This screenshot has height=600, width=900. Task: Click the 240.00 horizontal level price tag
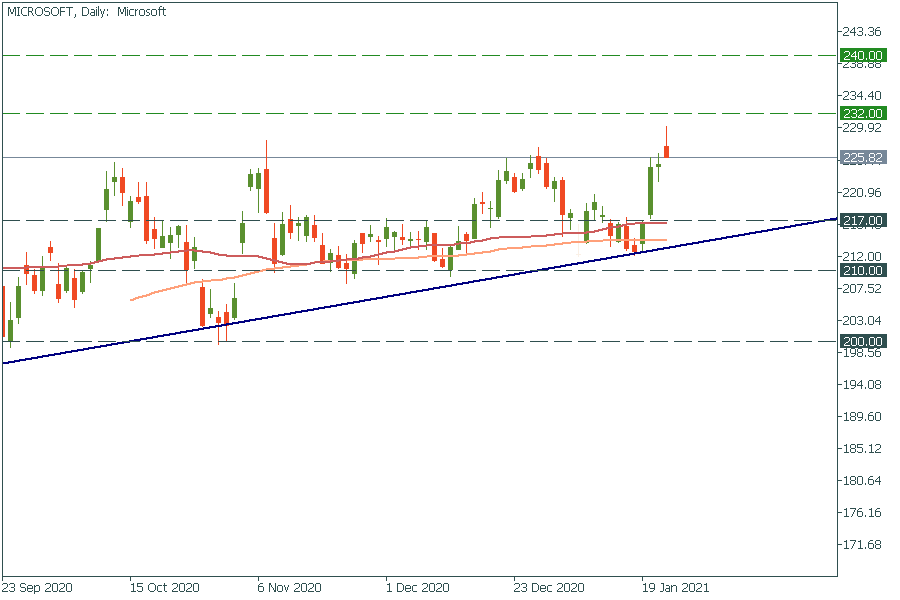862,55
